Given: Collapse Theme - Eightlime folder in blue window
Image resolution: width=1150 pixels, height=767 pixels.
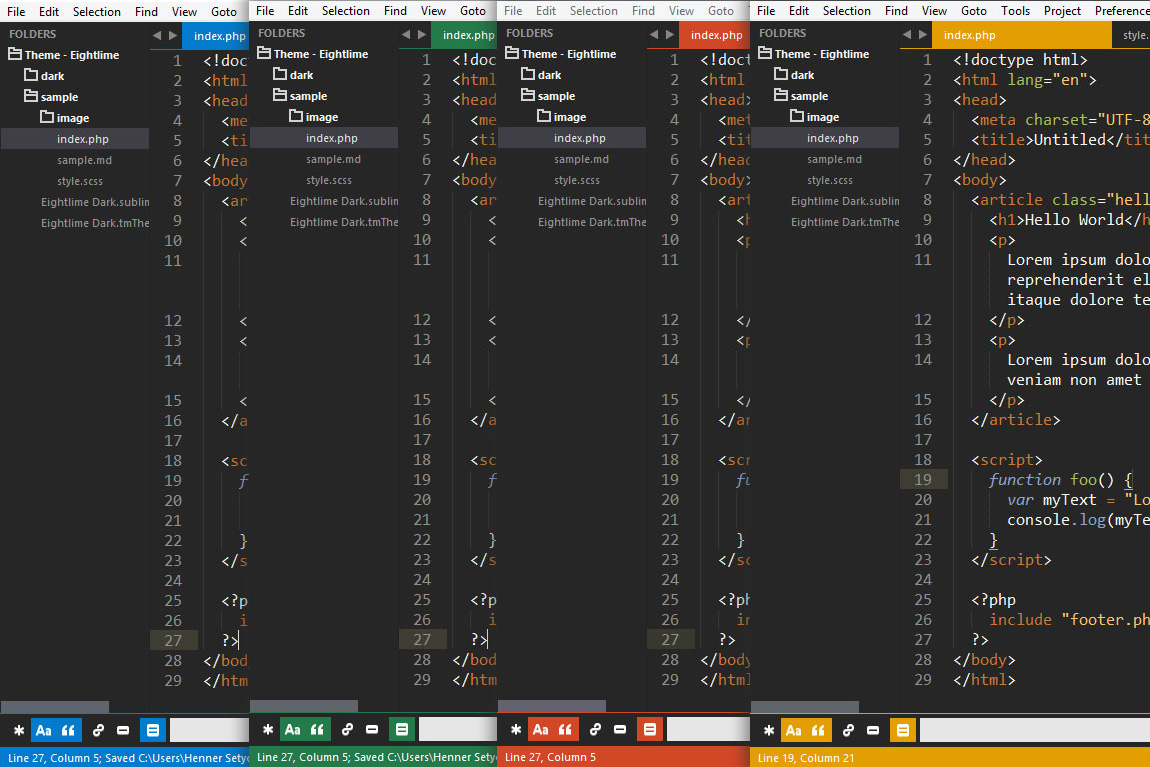Looking at the screenshot, I should [15, 54].
